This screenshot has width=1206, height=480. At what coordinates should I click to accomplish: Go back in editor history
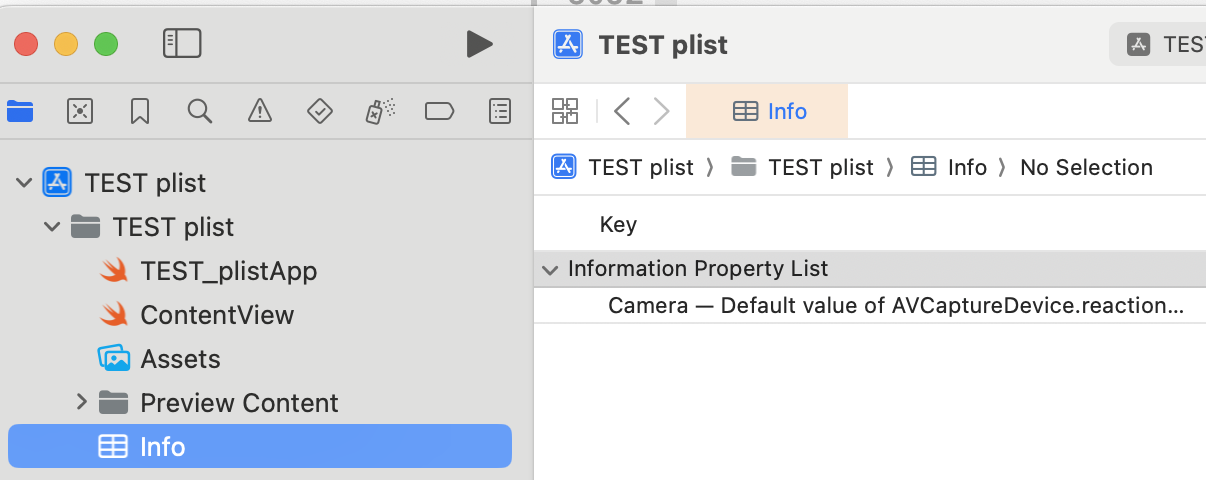[622, 111]
